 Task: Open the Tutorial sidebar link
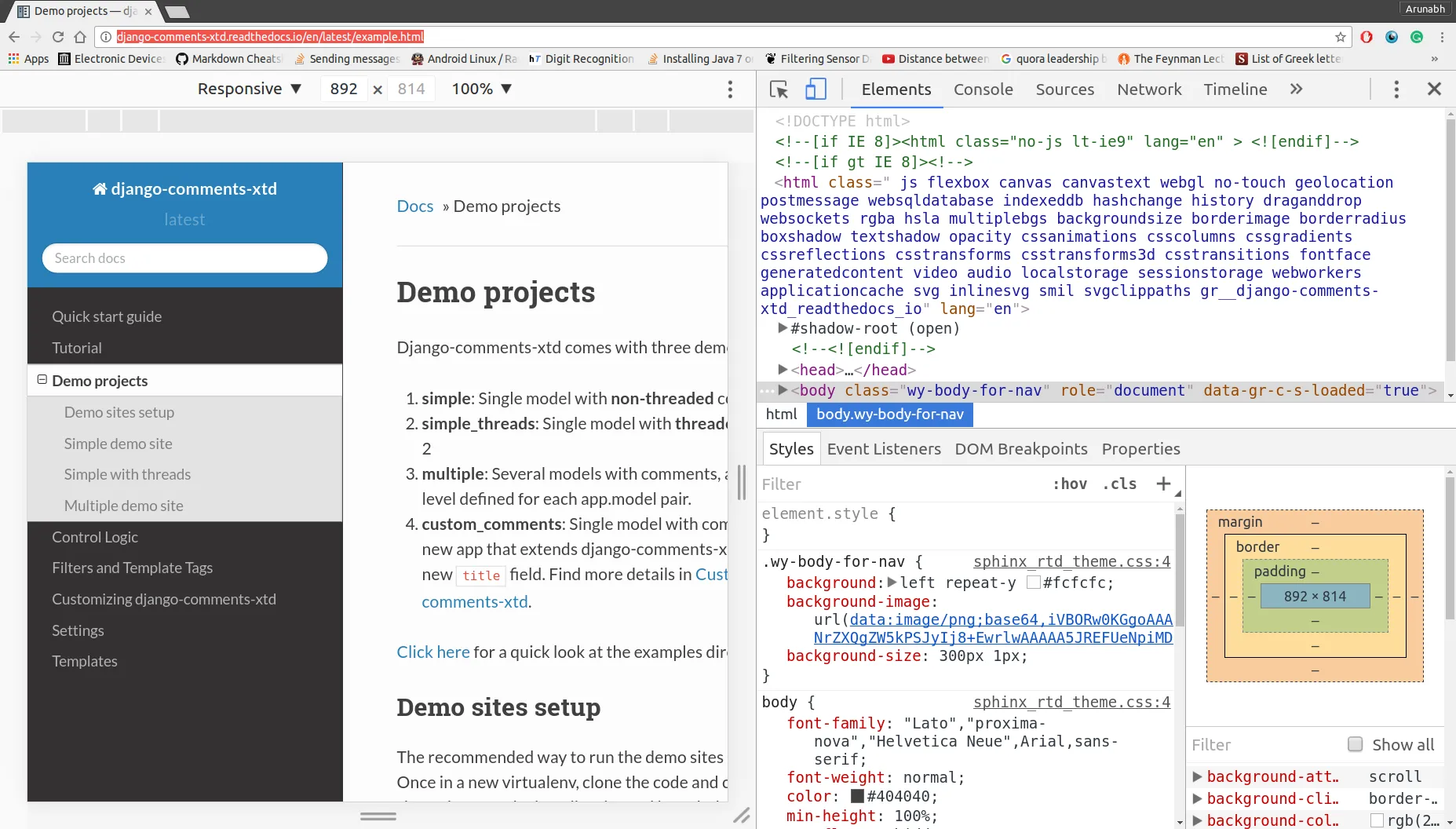click(x=77, y=348)
